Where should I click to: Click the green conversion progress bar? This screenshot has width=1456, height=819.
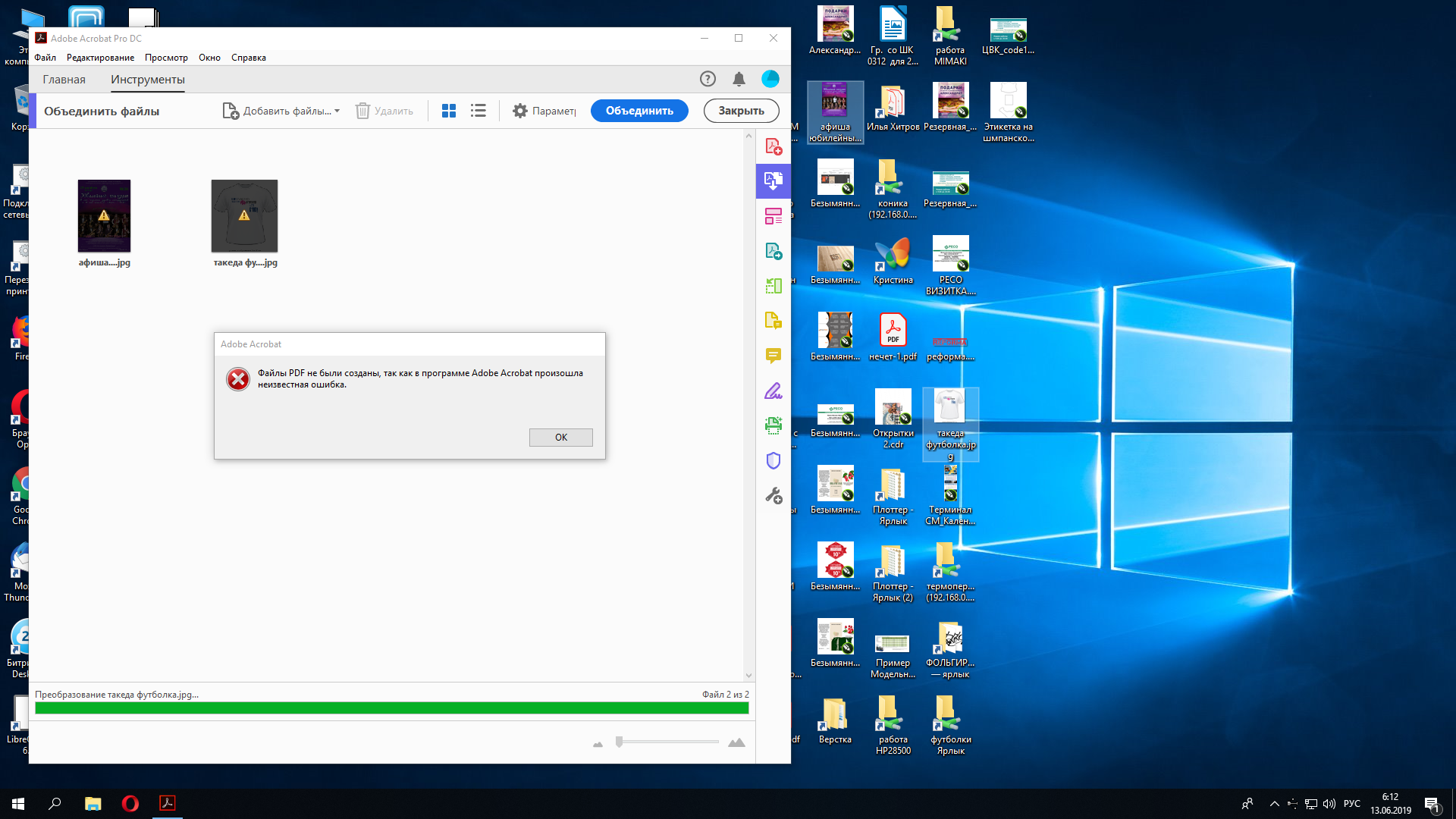(391, 708)
